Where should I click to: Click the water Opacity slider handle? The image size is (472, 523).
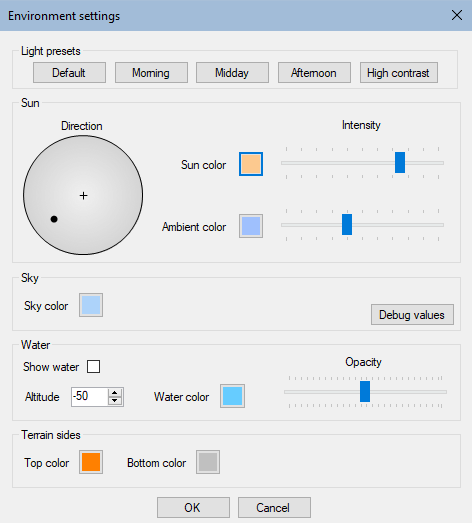point(365,392)
